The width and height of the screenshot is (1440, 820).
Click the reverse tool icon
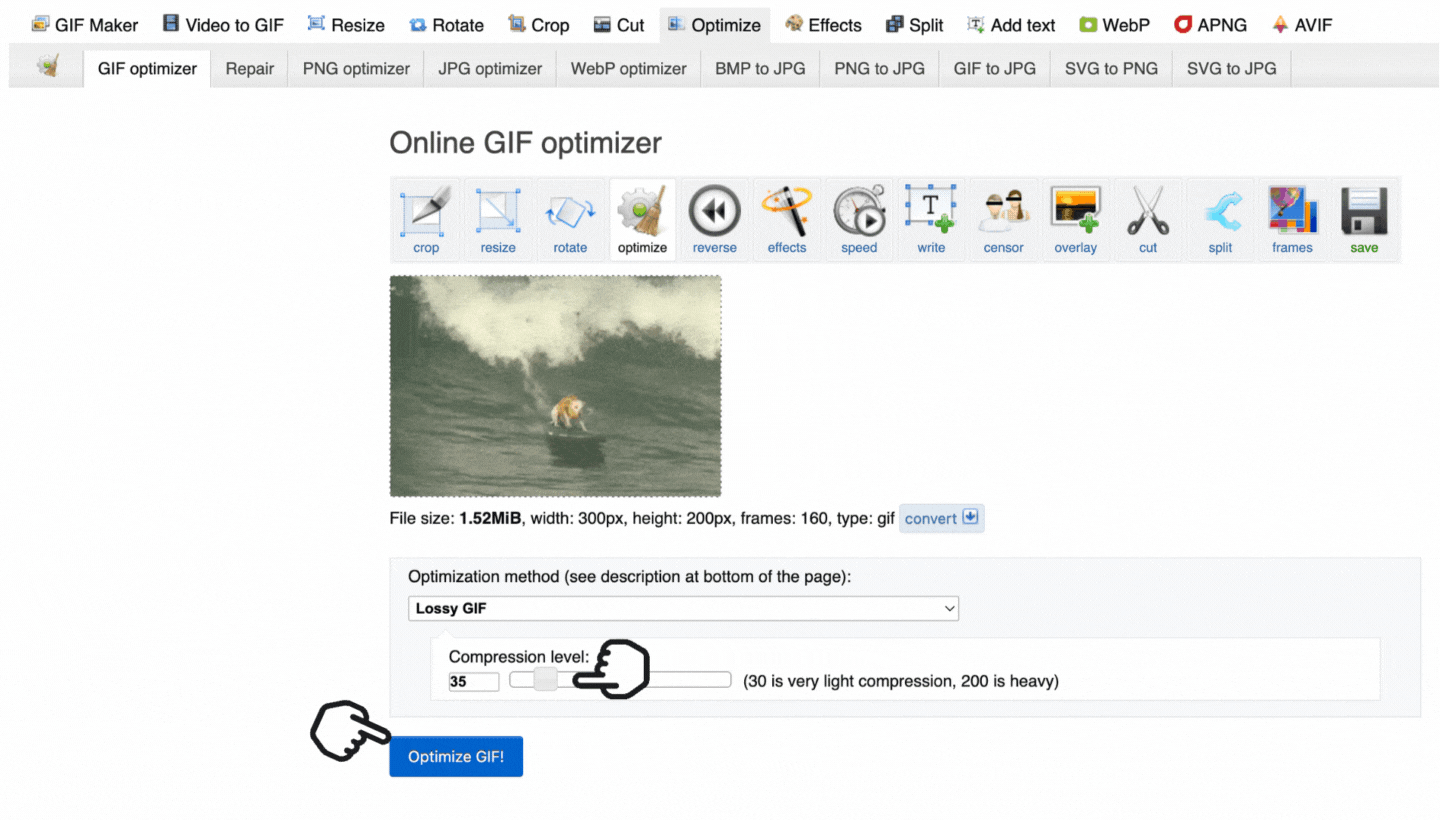714,219
